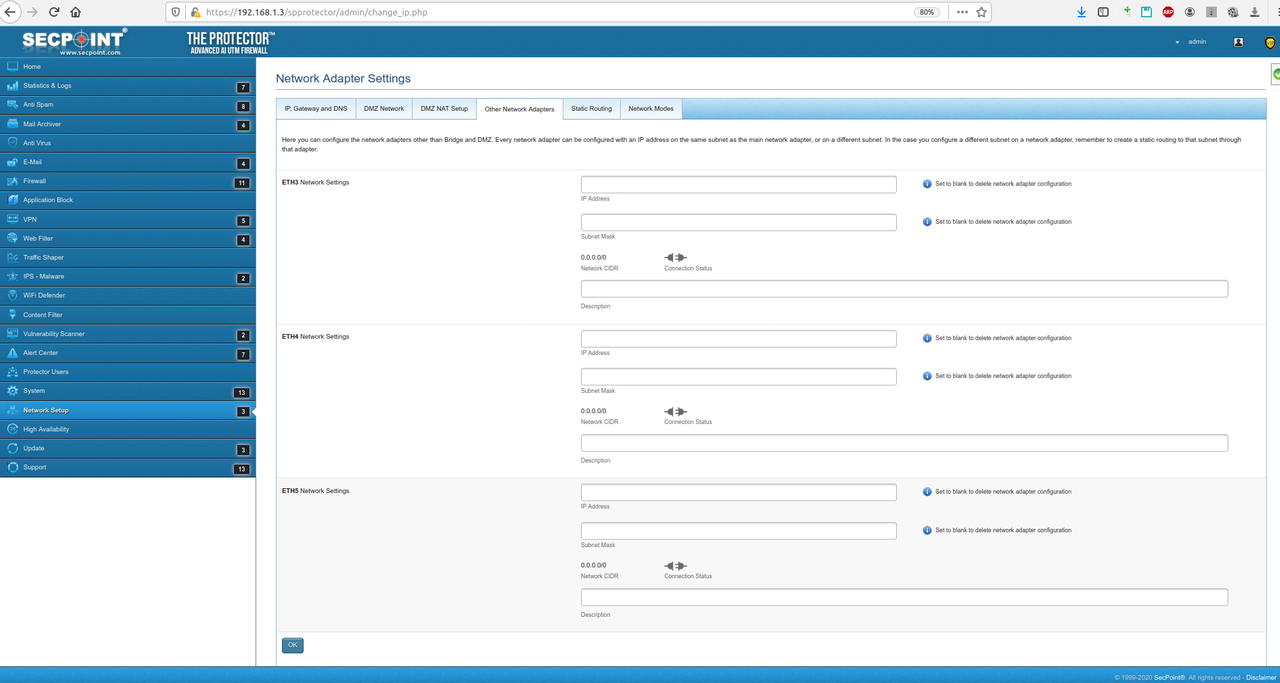Open the DMZ Network tab
Viewport: 1280px width, 683px height.
coord(384,108)
